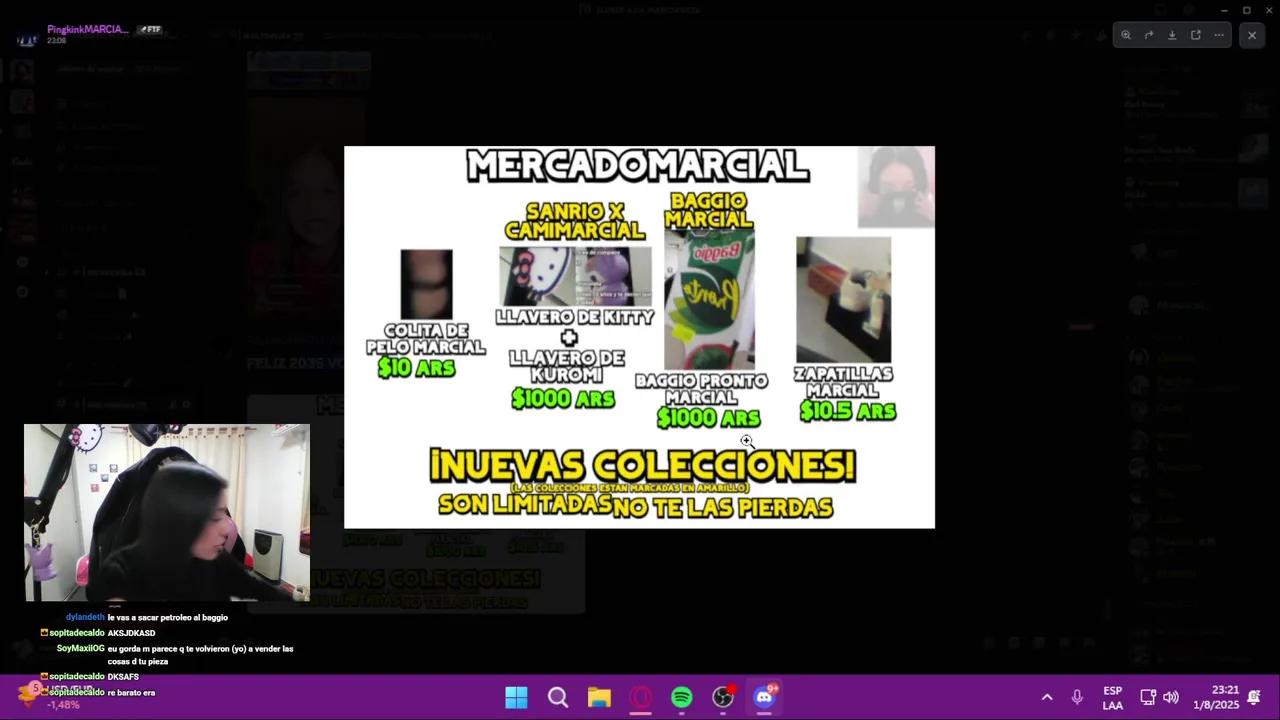Screen dimensions: 1280x720
Task: Open the three-dot more options menu
Action: pyautogui.click(x=1219, y=35)
